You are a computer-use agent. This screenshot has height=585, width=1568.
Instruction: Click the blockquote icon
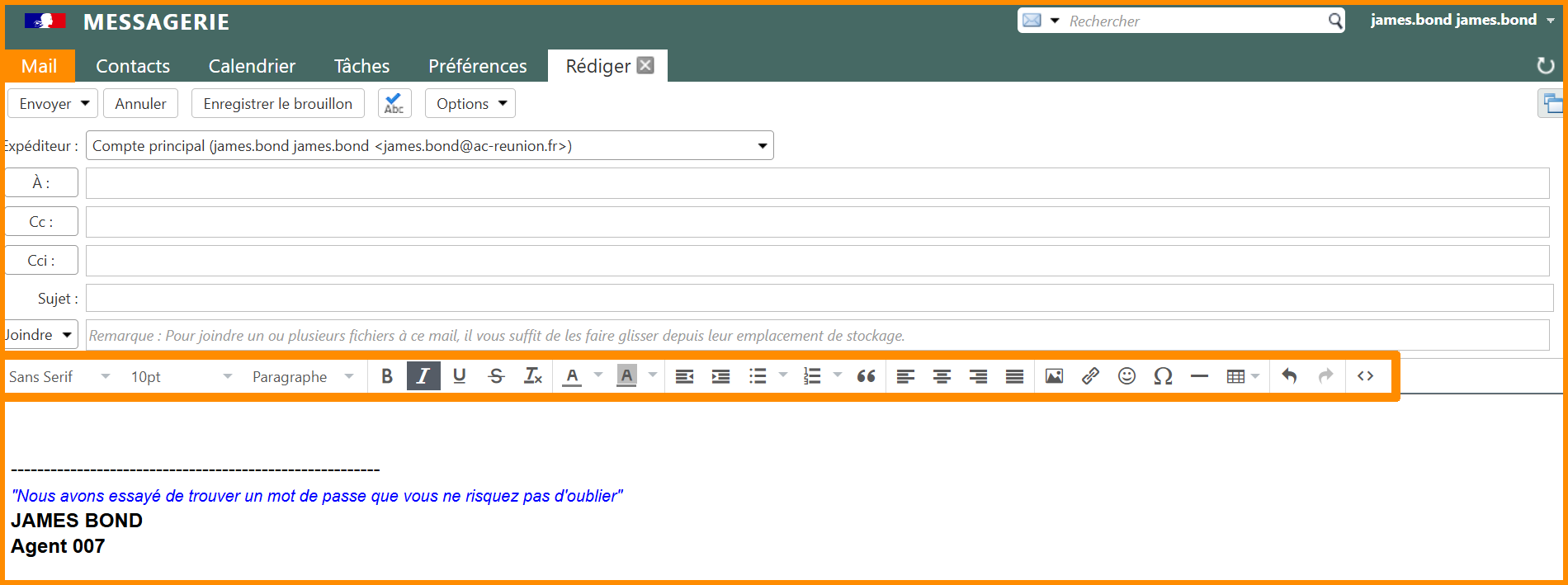click(866, 376)
